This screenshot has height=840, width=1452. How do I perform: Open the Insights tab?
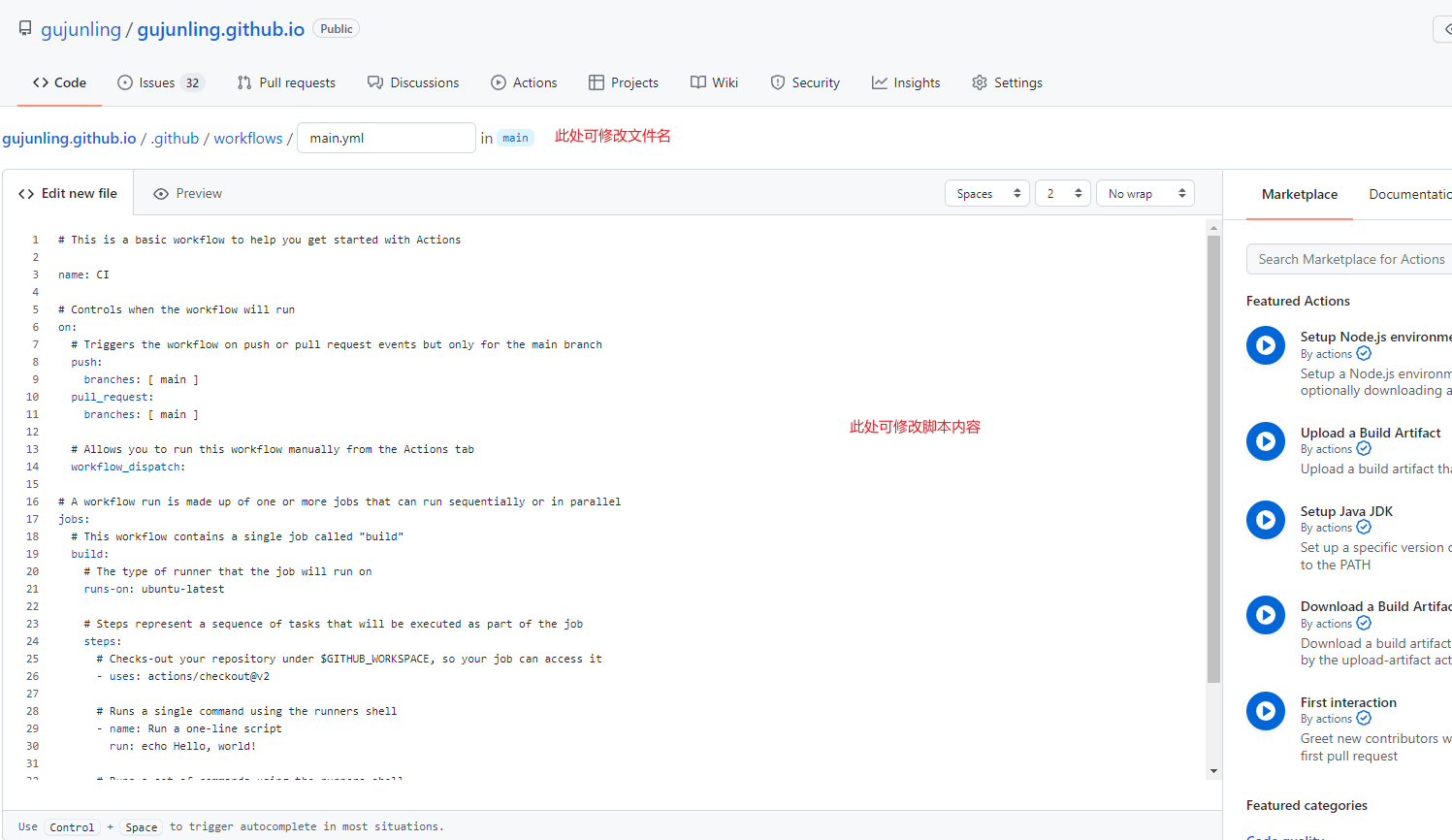click(x=906, y=82)
